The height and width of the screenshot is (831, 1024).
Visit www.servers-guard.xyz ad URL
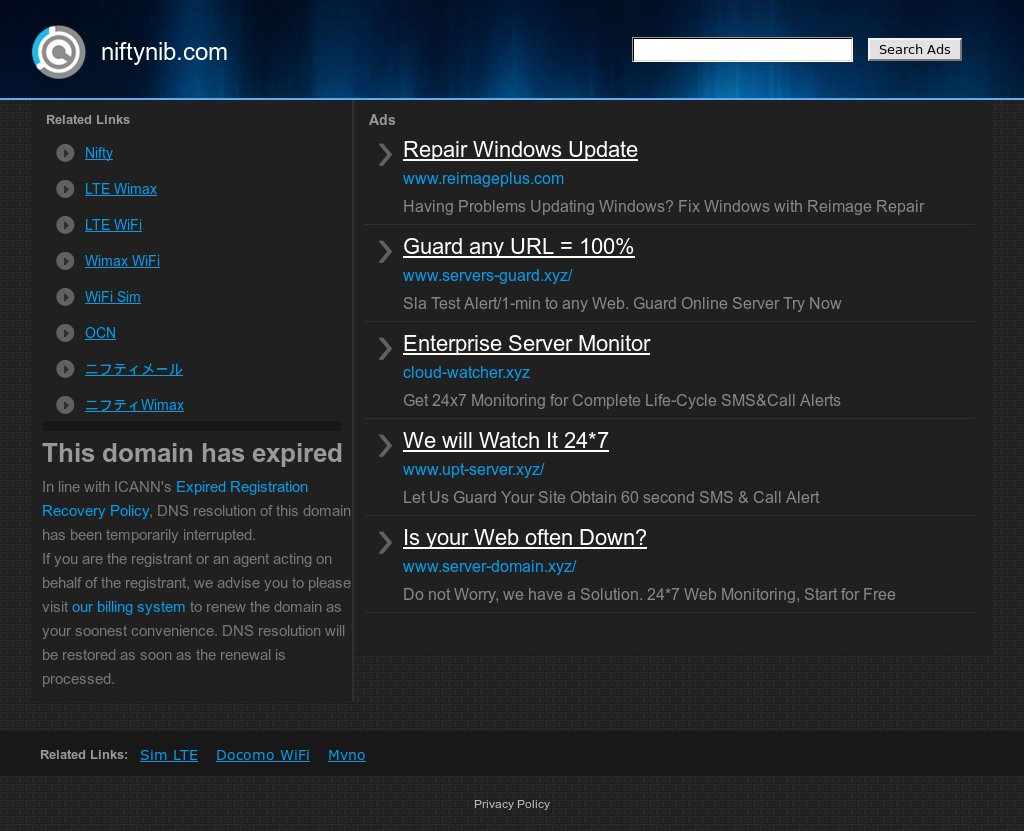coord(487,276)
